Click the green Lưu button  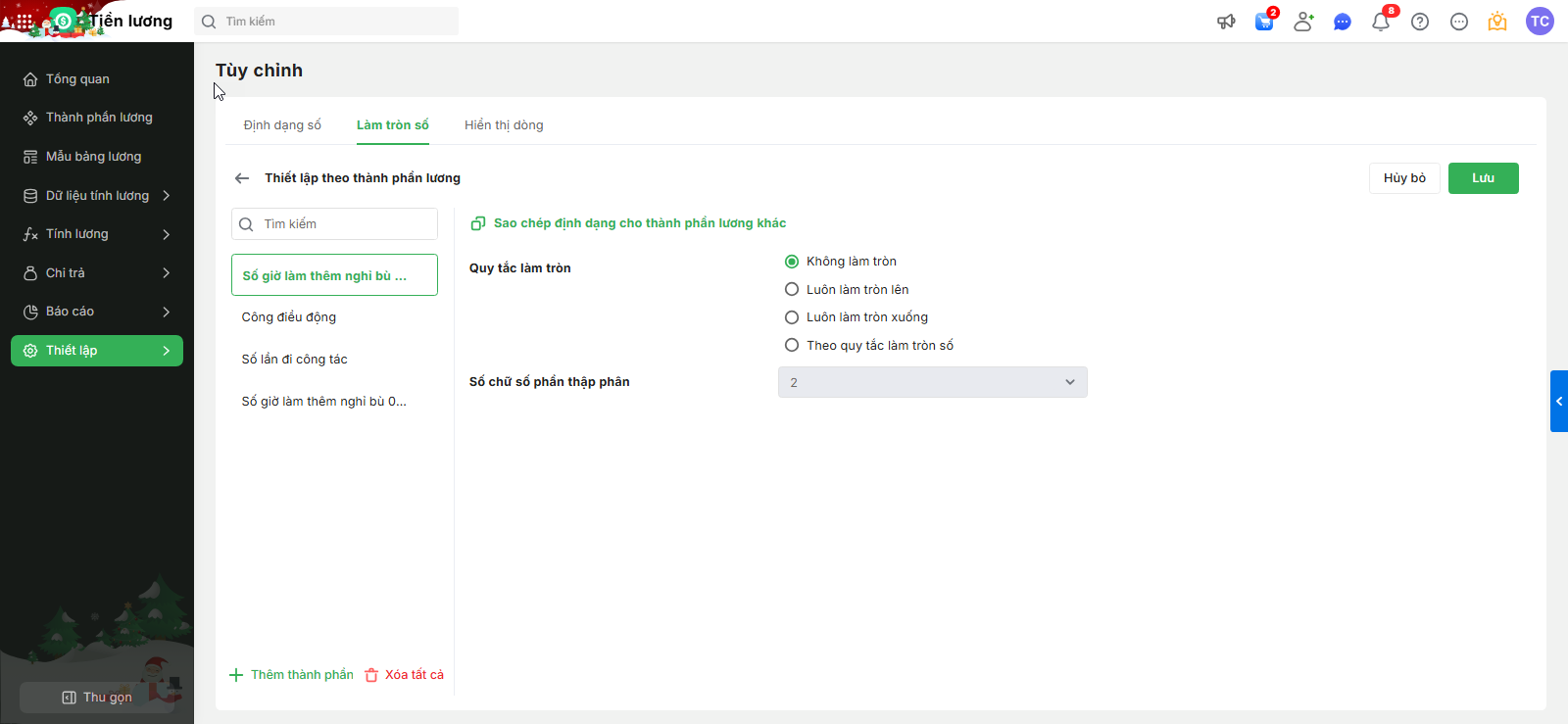coord(1483,178)
